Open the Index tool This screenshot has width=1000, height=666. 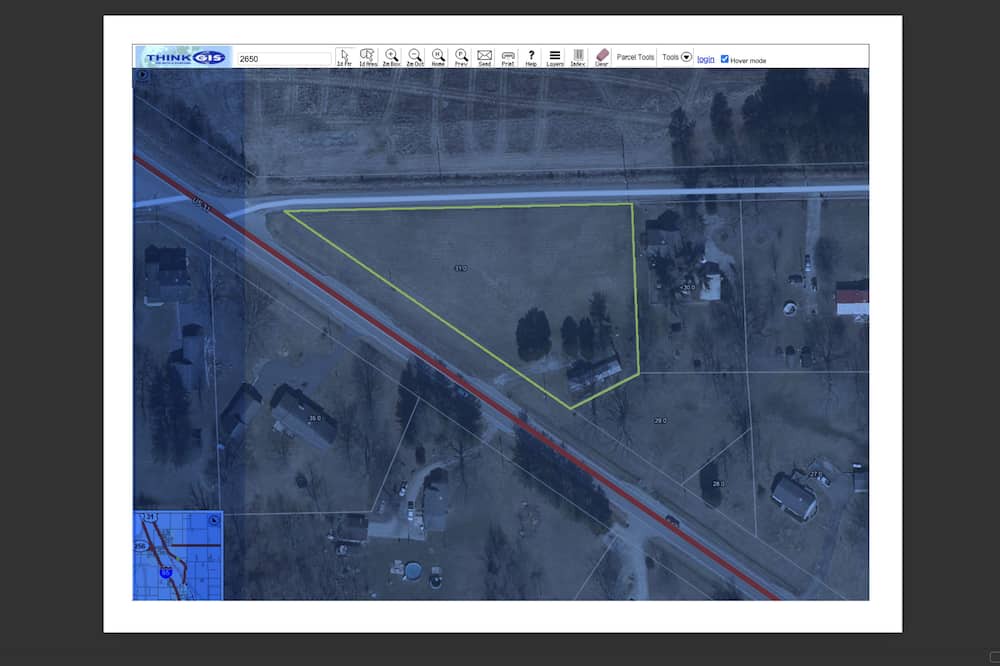pos(578,56)
